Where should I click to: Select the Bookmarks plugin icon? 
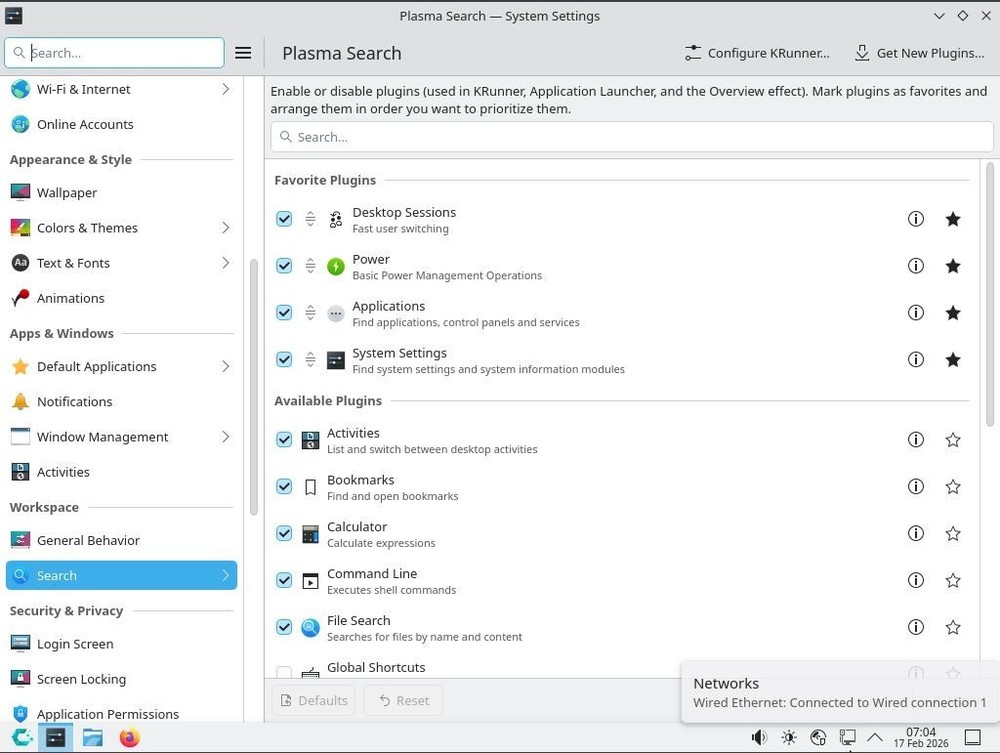(x=310, y=486)
